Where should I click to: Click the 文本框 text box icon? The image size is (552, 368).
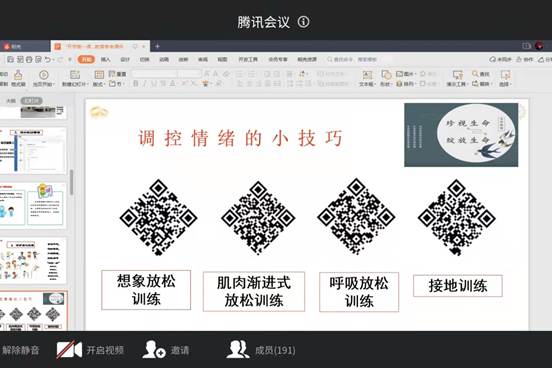point(367,75)
